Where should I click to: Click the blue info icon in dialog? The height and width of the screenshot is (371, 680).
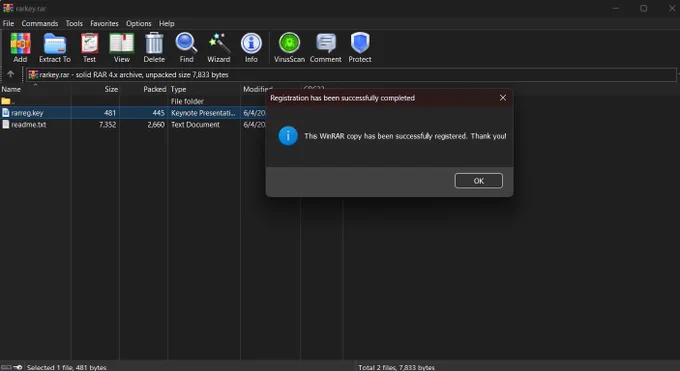[288, 136]
